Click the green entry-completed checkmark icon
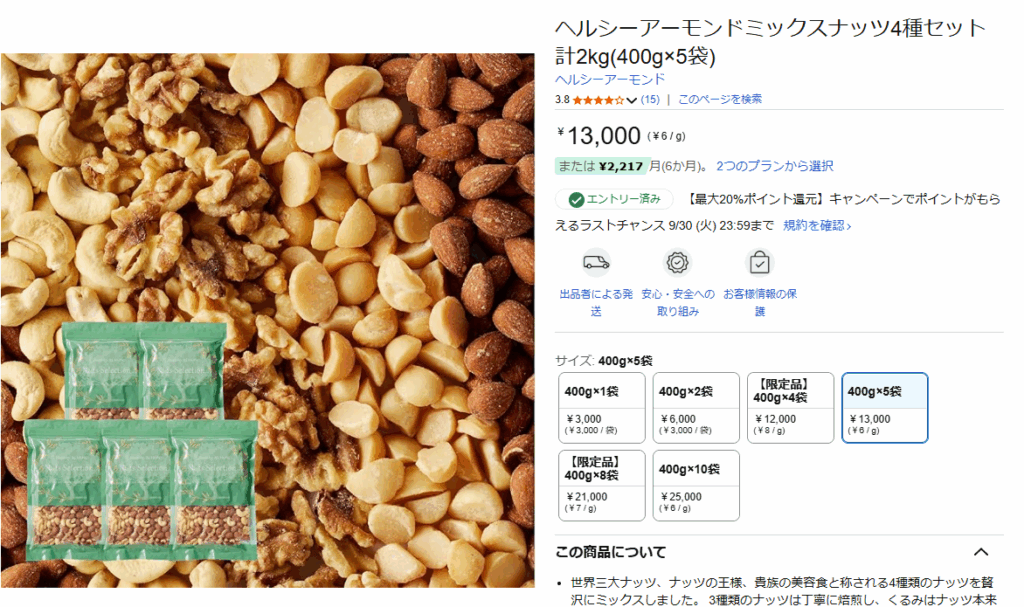This screenshot has width=1024, height=607. point(576,199)
